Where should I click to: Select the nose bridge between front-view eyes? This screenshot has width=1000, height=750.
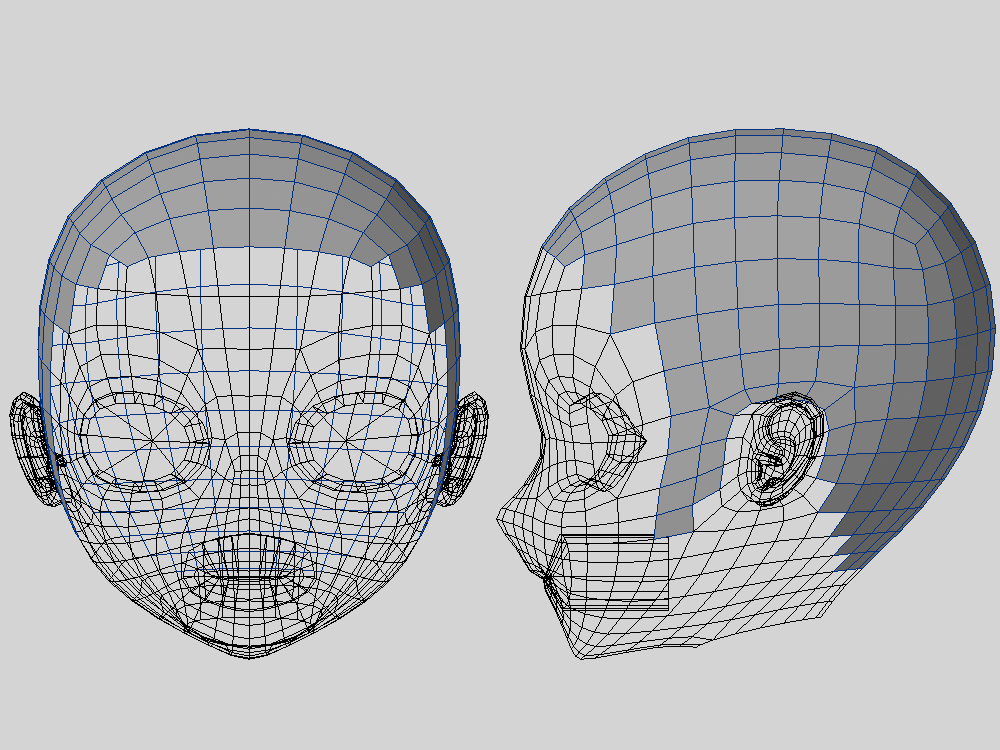pyautogui.click(x=249, y=440)
